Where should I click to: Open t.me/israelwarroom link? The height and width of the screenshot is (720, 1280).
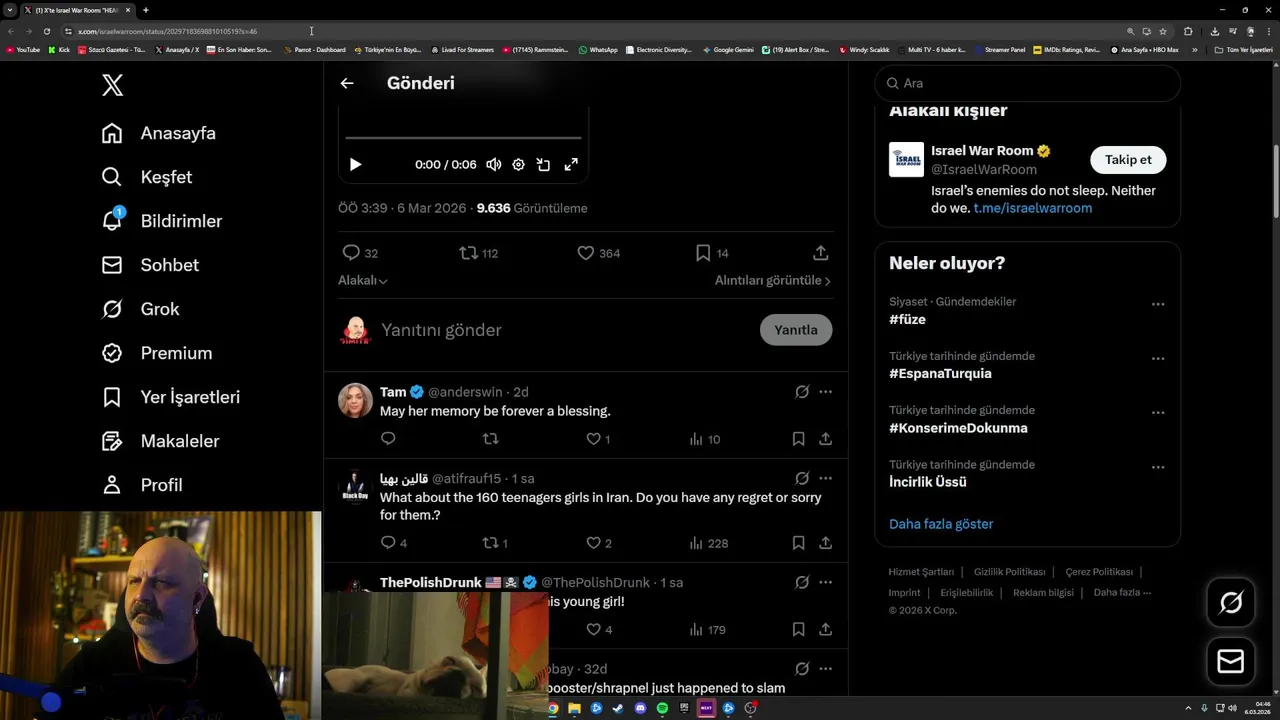pos(1033,208)
